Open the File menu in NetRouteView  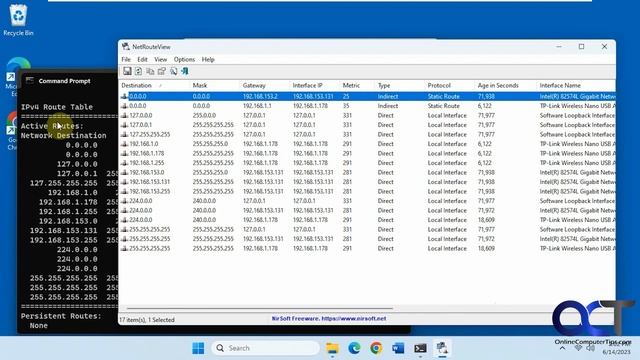tap(126, 60)
